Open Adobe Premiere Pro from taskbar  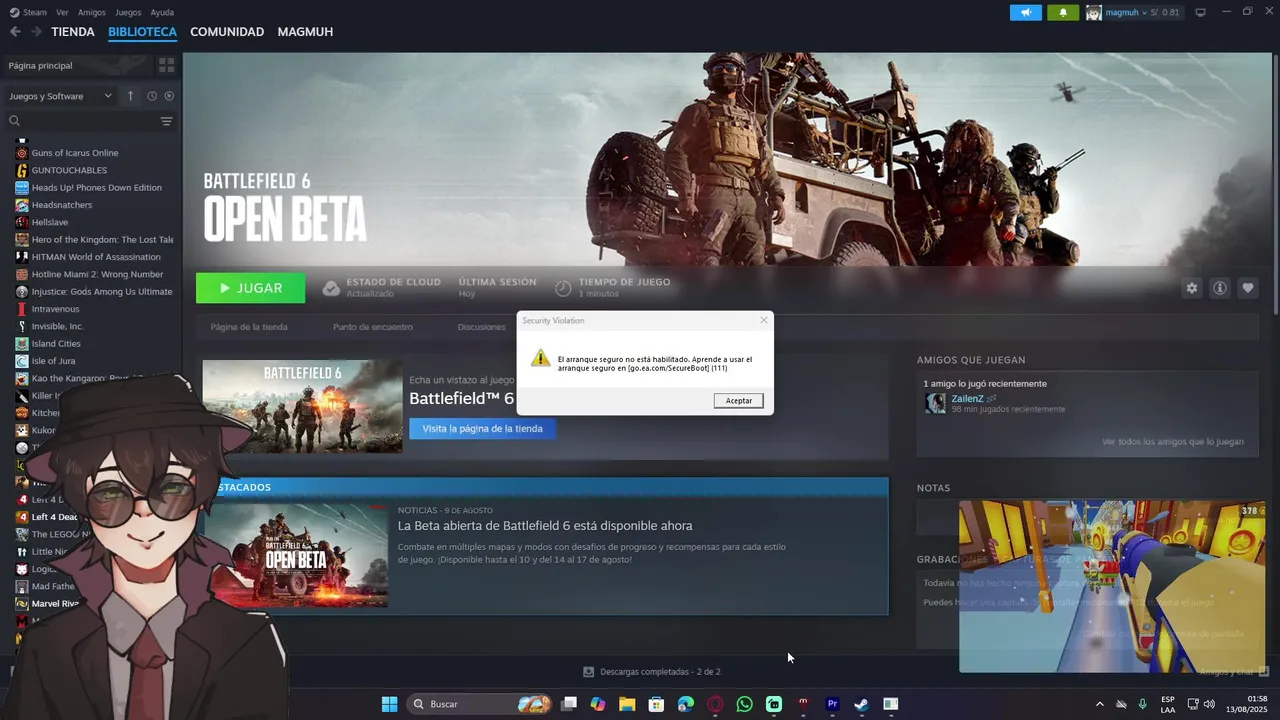(x=832, y=704)
